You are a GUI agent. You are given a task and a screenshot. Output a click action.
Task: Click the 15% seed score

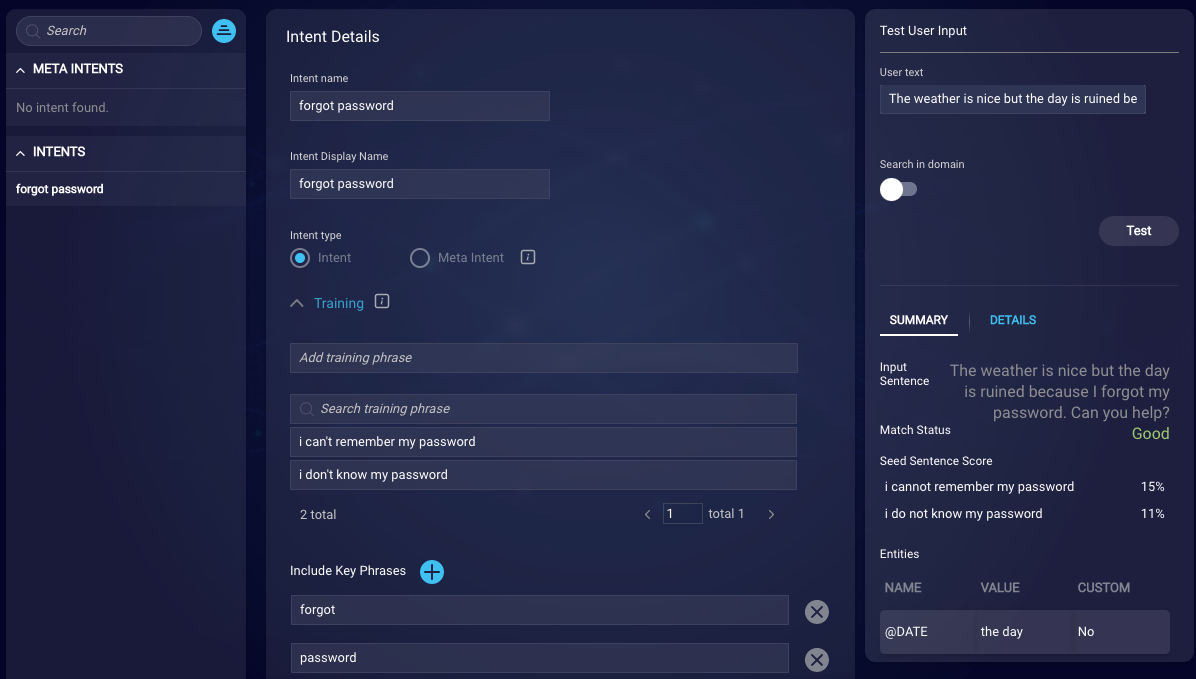point(1153,487)
